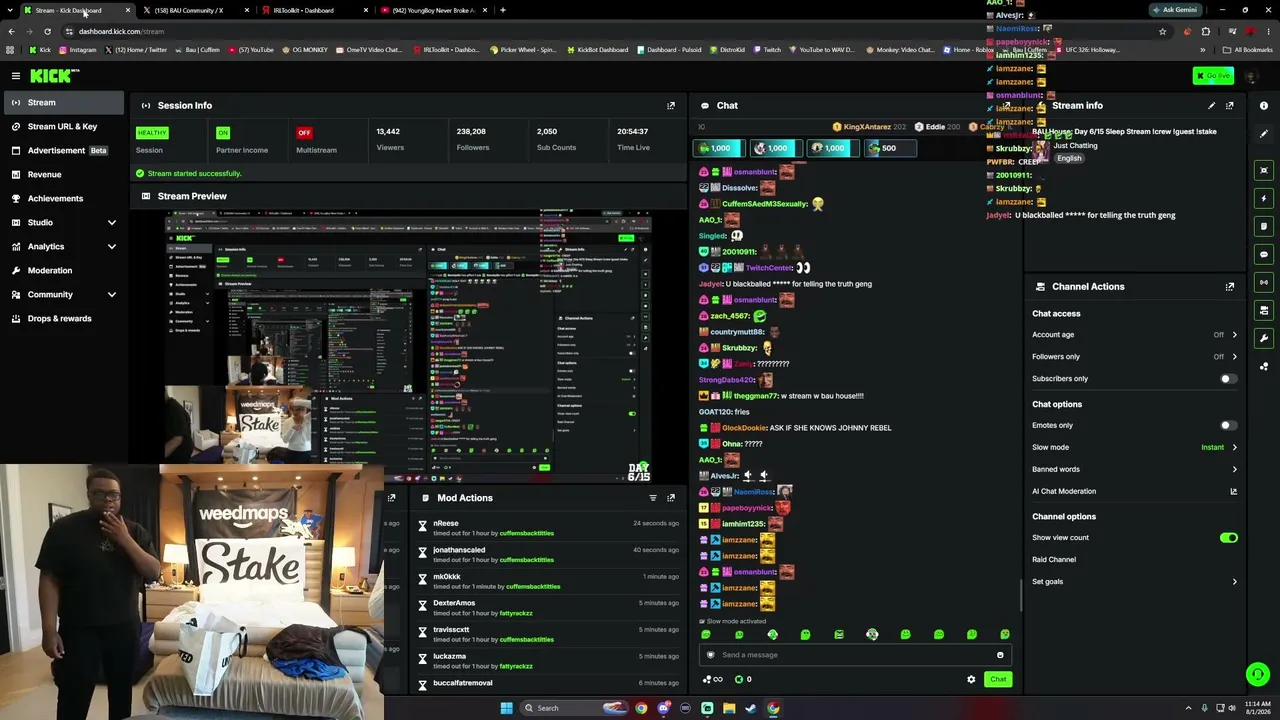This screenshot has height=720, width=1280.
Task: Open the Twitch bookmark
Action: [767, 50]
